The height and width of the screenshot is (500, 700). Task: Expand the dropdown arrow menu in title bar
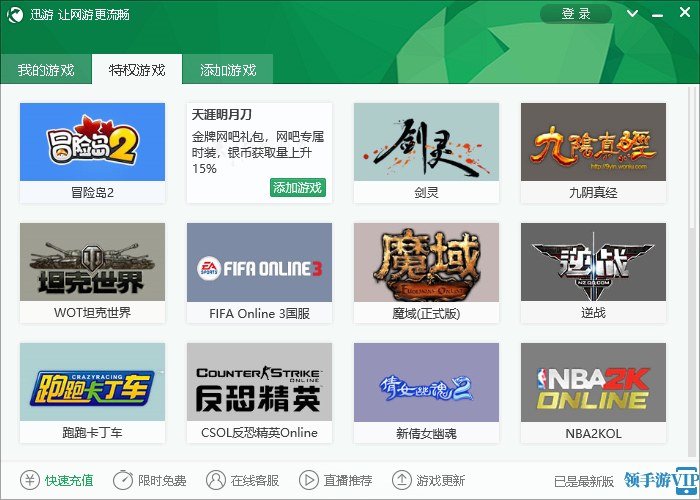tap(632, 13)
